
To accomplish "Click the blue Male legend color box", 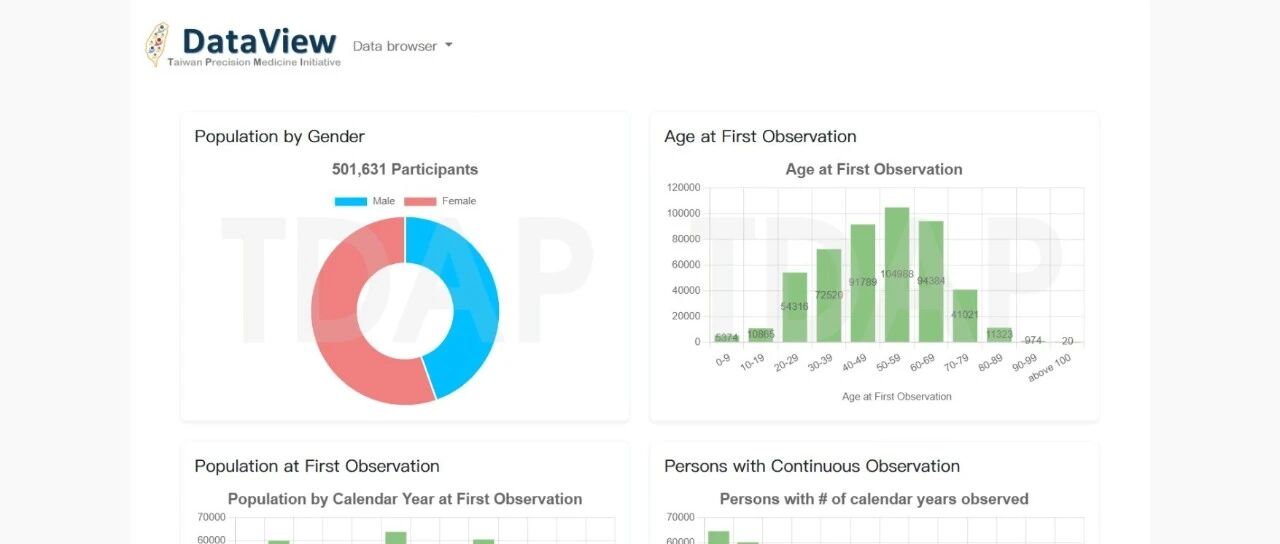I will pos(351,201).
